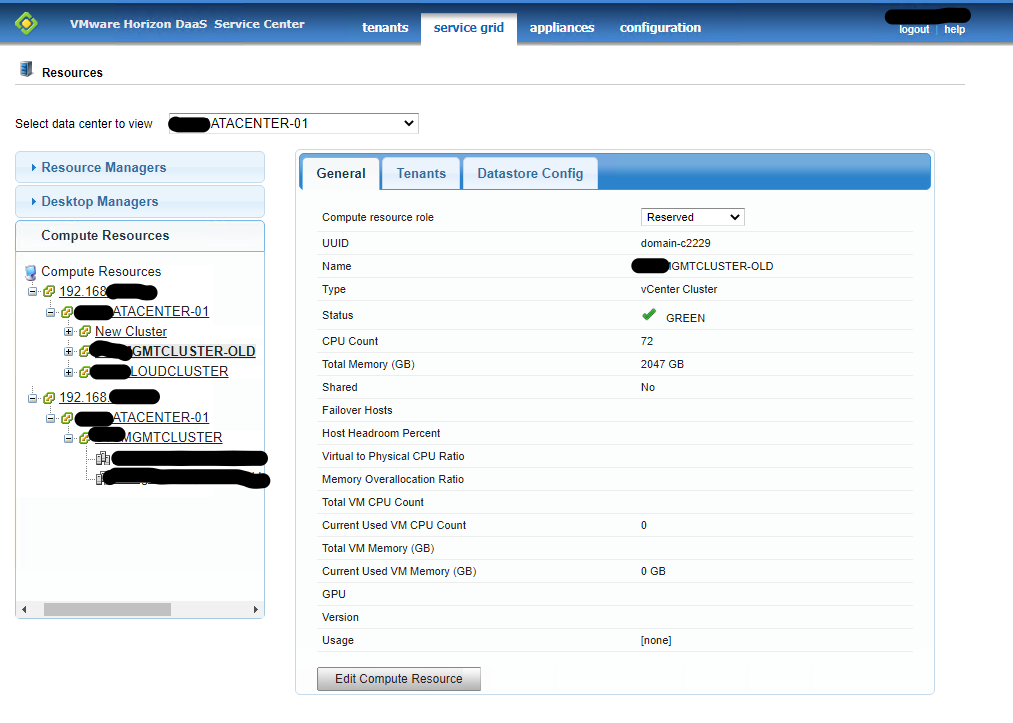This screenshot has height=723, width=1013.
Task: Open the Compute resource role dropdown
Action: point(693,217)
